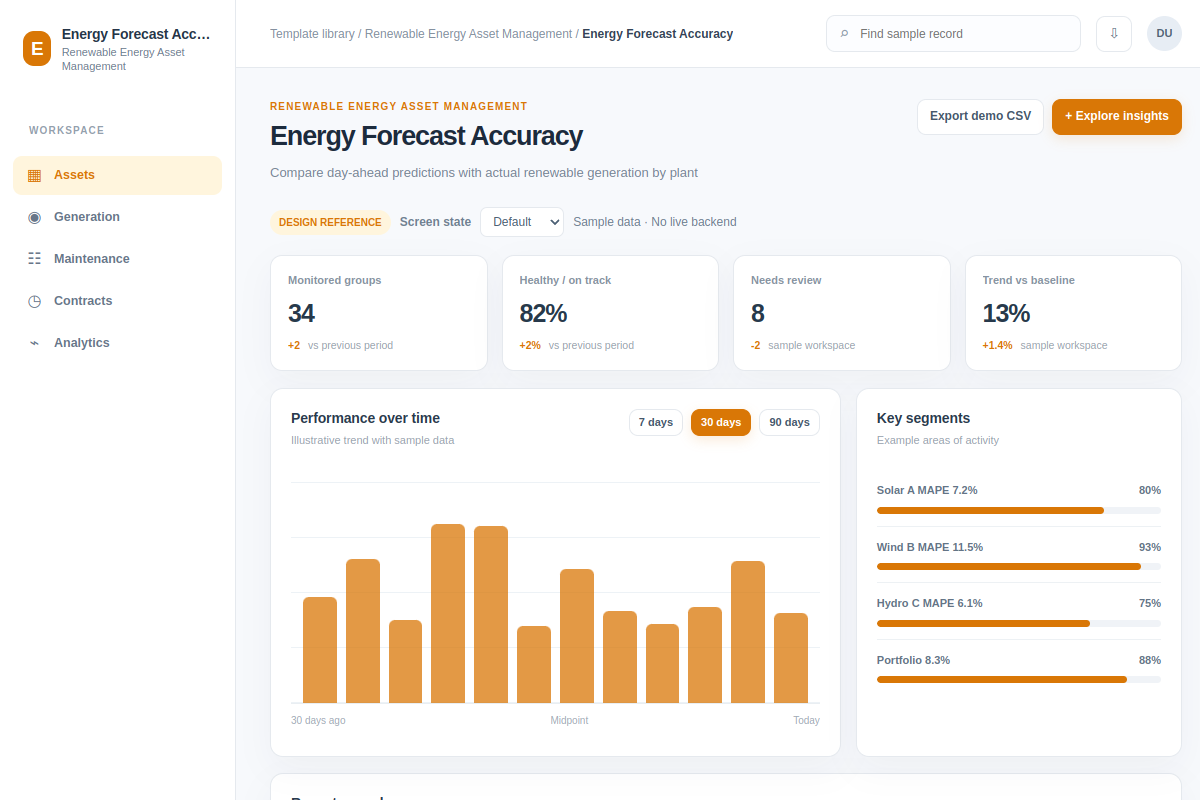1200x800 pixels.
Task: Navigate to Contracts
Action: click(x=117, y=301)
